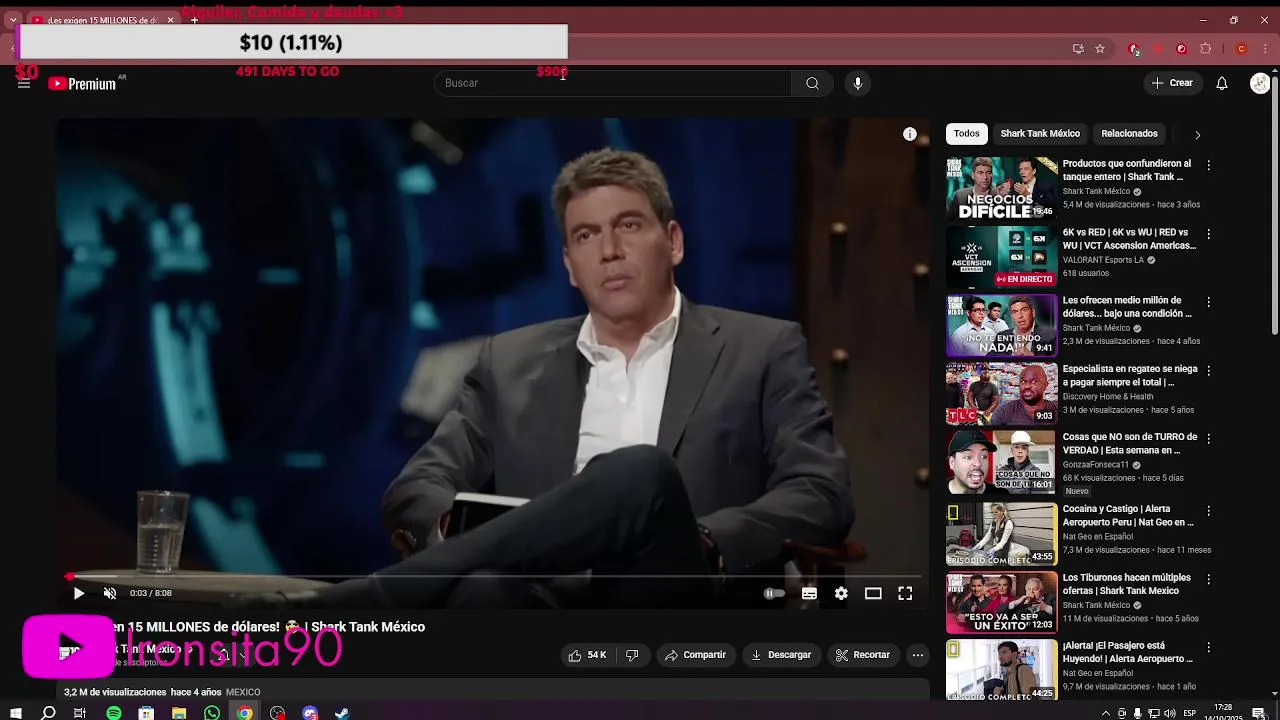Open 'NEGOCIOS DIFICILES' 19:46 thumbnail
This screenshot has height=720, width=1280.
[x=1001, y=188]
